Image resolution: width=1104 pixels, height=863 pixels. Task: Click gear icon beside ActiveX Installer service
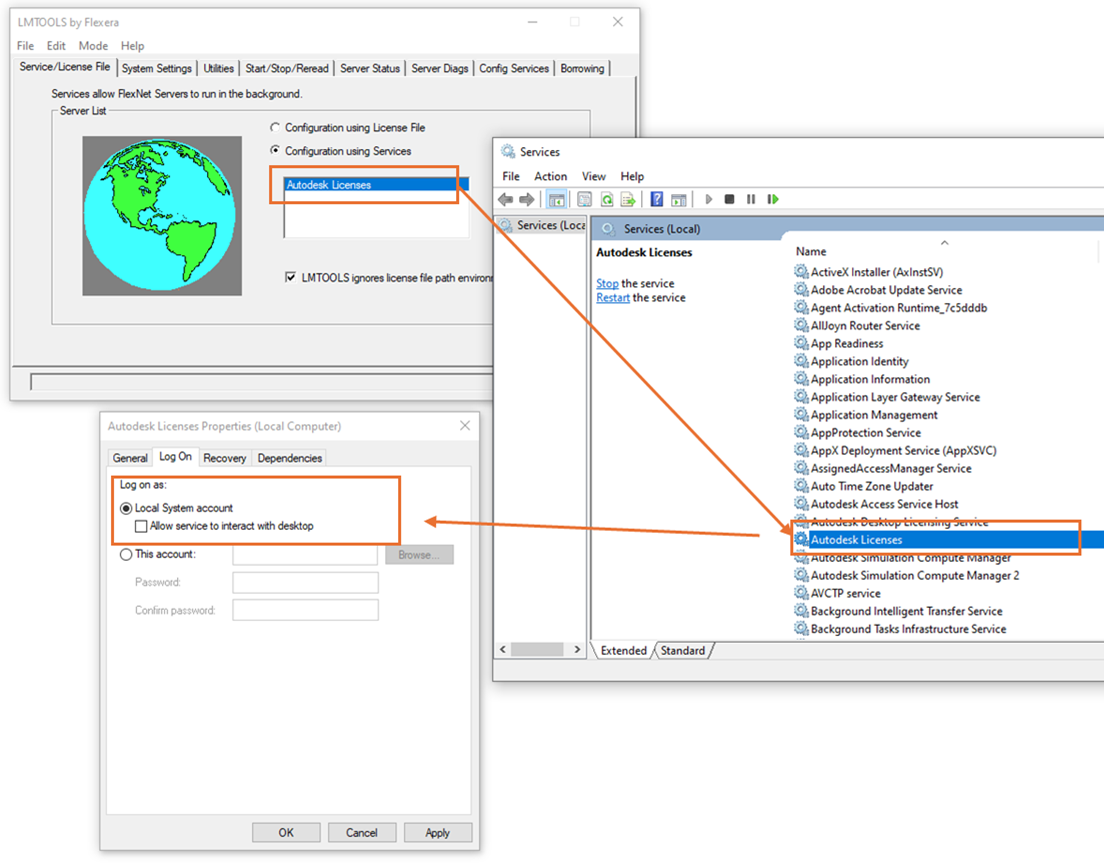pyautogui.click(x=801, y=271)
